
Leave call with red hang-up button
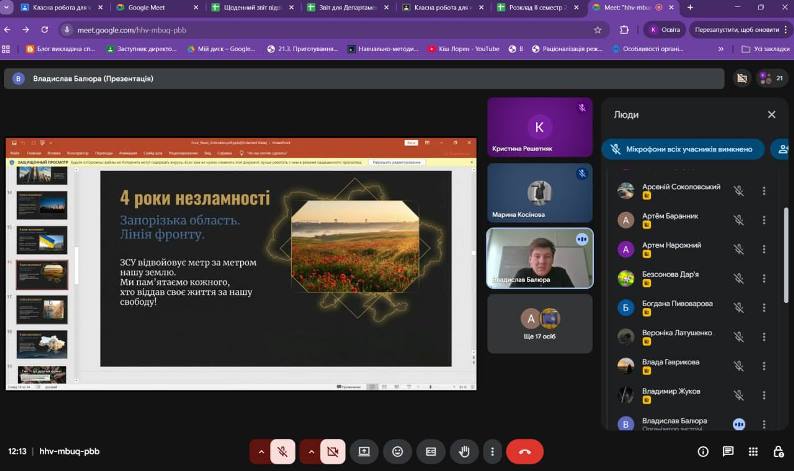point(525,451)
